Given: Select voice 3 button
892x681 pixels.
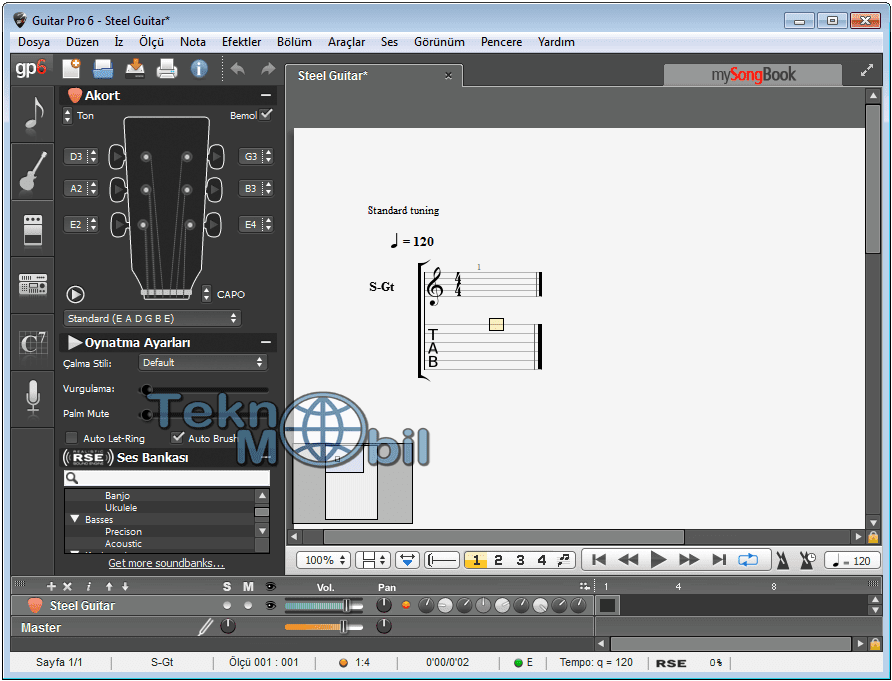Looking at the screenshot, I should click(520, 560).
